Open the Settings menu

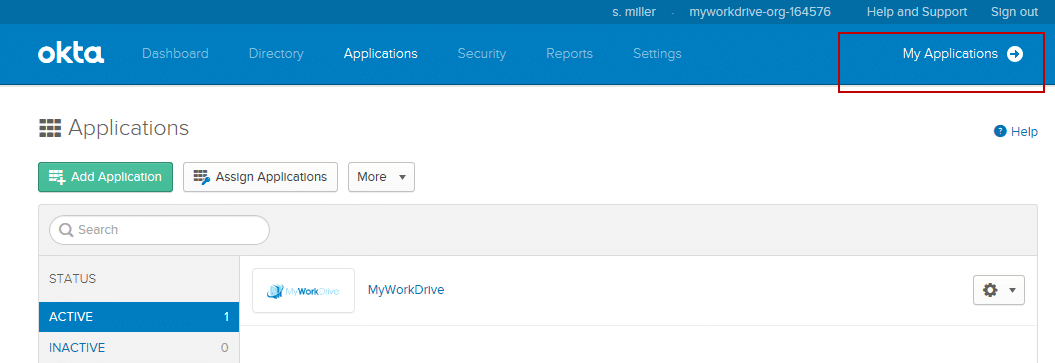click(657, 54)
